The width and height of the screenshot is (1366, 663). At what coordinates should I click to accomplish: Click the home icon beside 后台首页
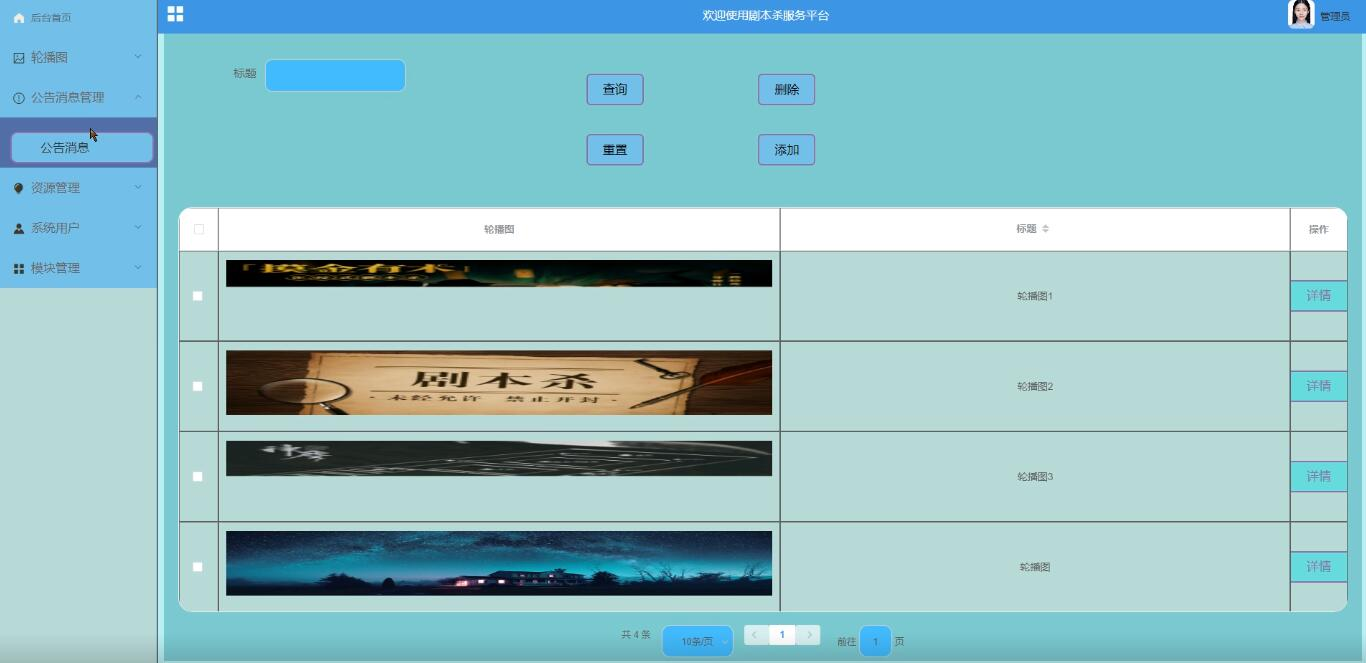coord(19,18)
